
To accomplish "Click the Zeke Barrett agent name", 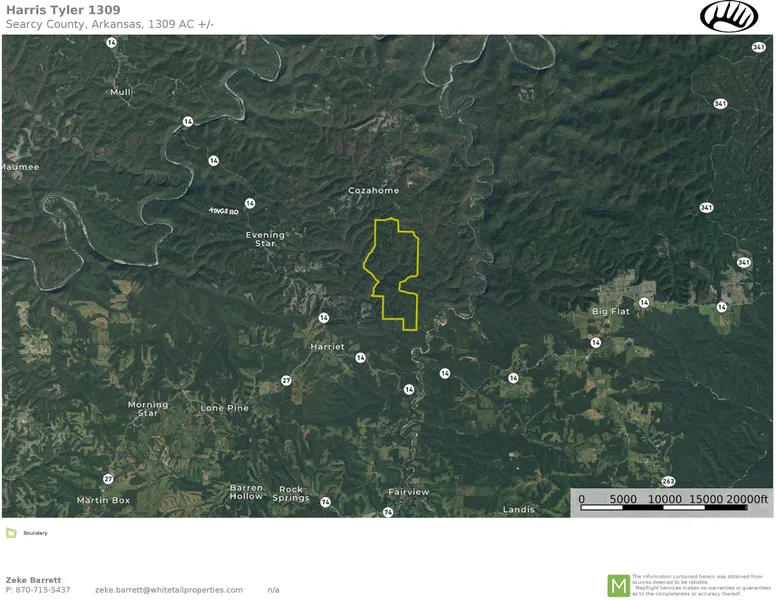I will tap(33, 580).
